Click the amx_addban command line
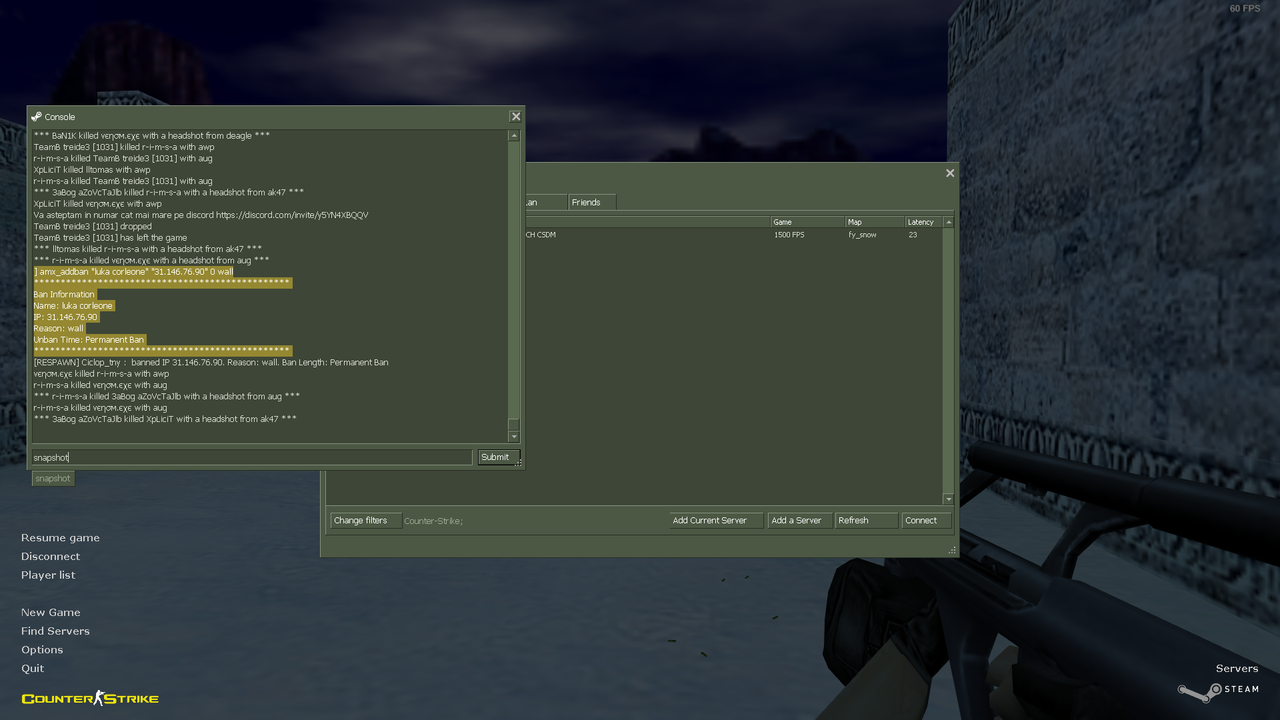 point(133,272)
